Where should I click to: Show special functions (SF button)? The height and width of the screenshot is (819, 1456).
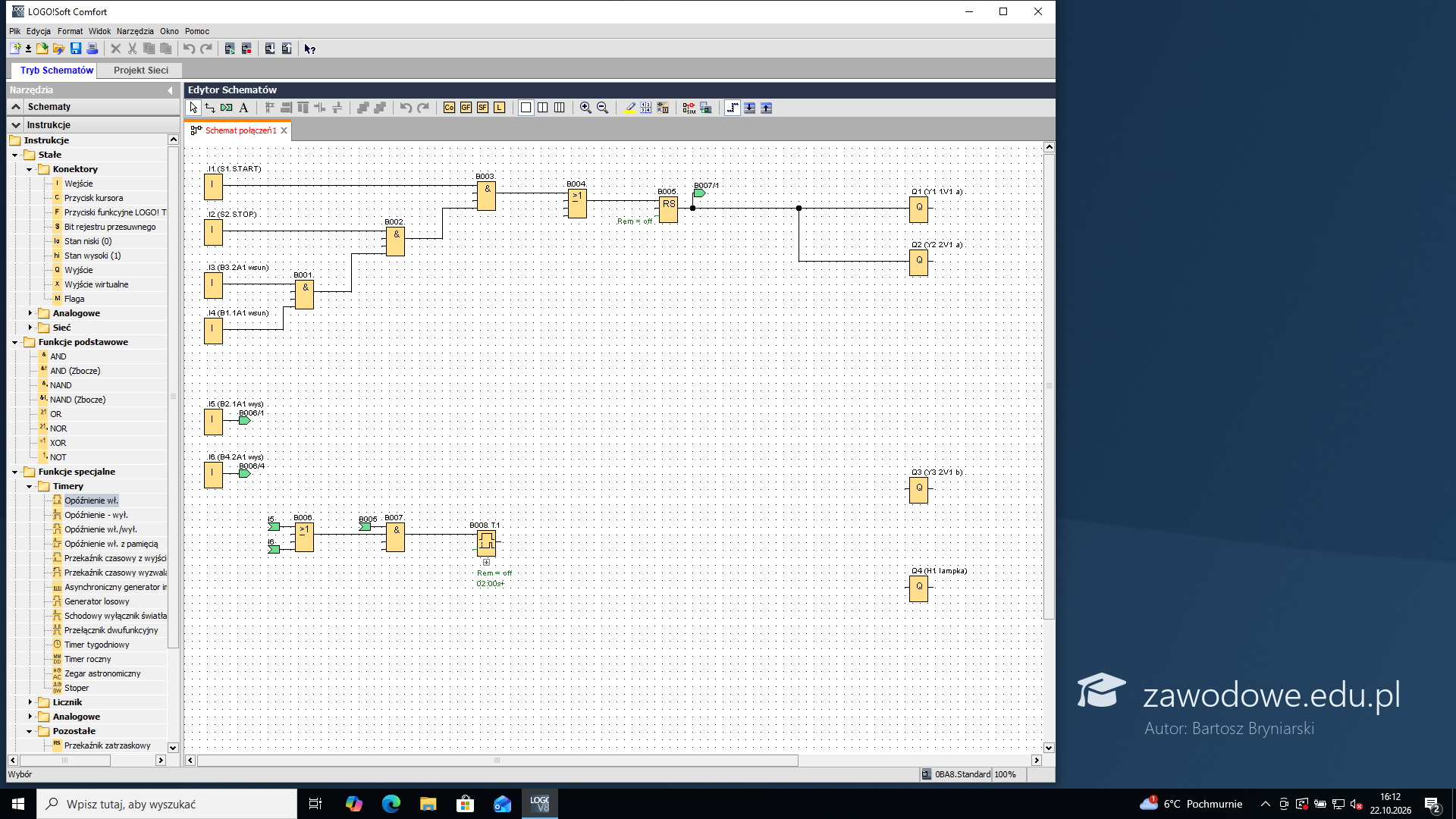click(482, 108)
